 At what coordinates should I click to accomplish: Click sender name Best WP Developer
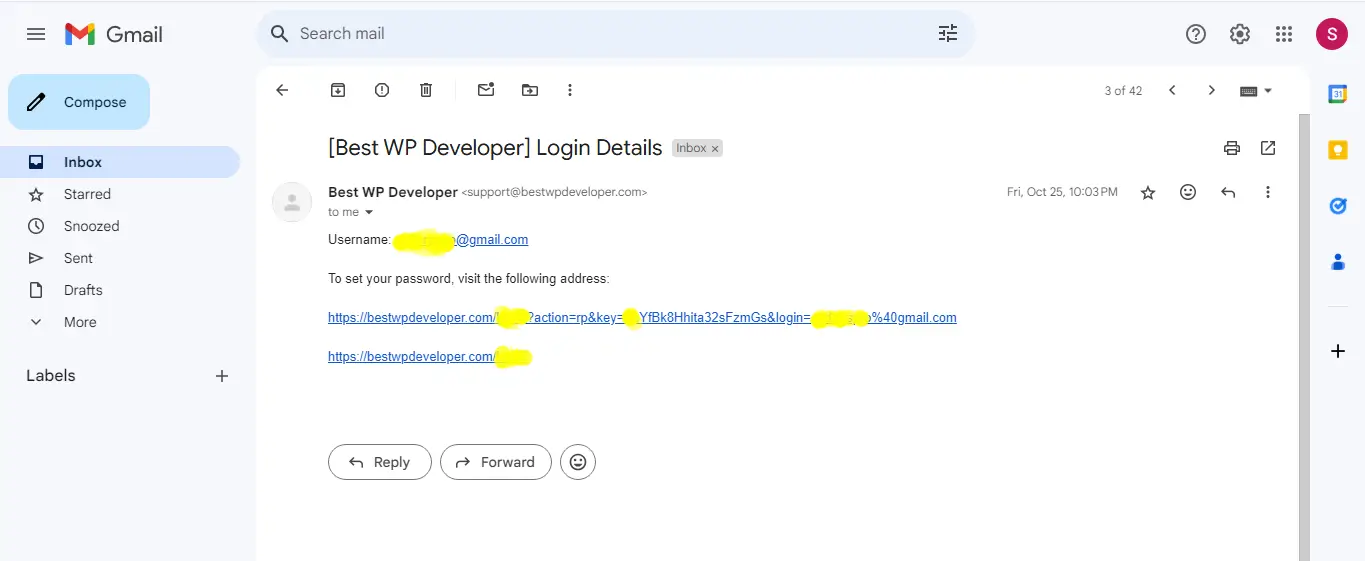(393, 192)
